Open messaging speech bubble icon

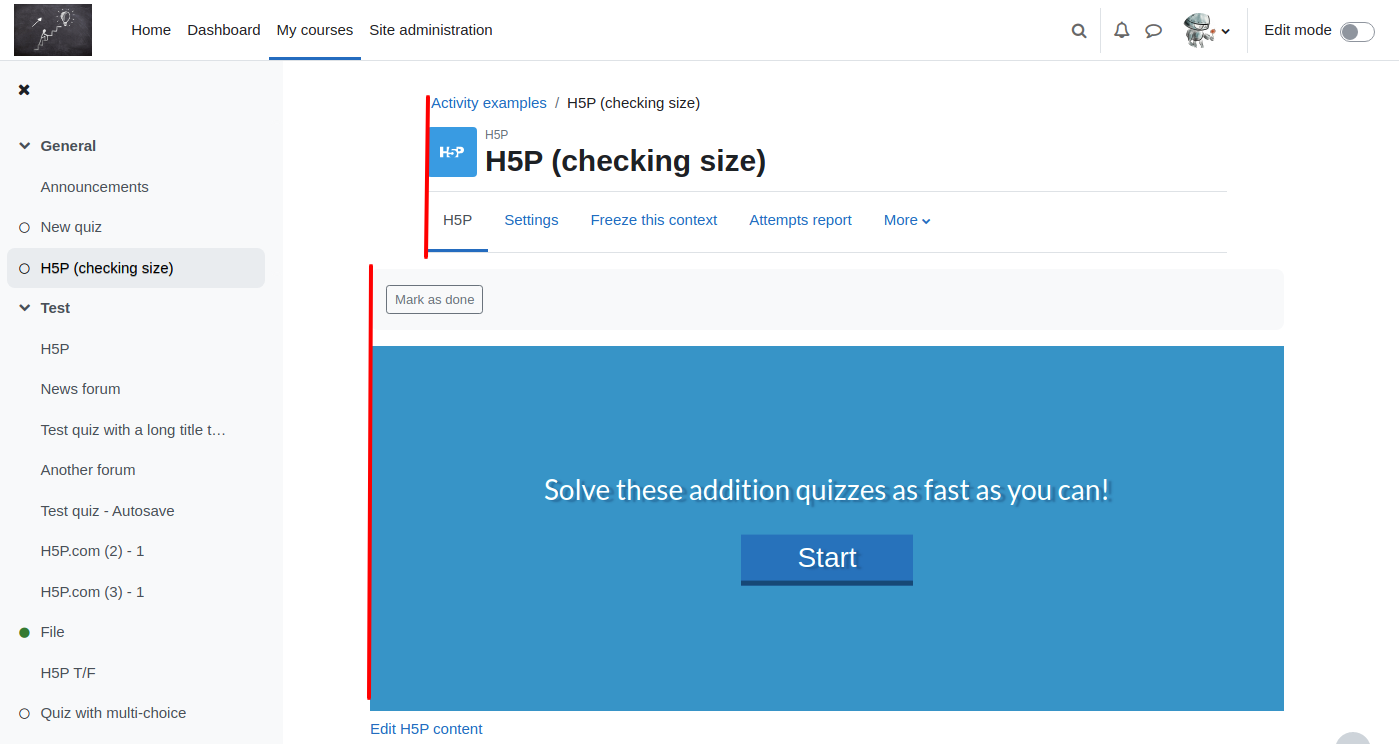(x=1153, y=30)
